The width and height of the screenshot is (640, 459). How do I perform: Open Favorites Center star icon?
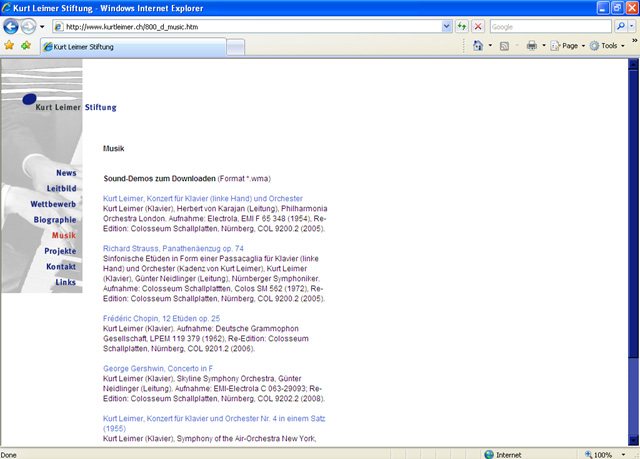click(9, 46)
